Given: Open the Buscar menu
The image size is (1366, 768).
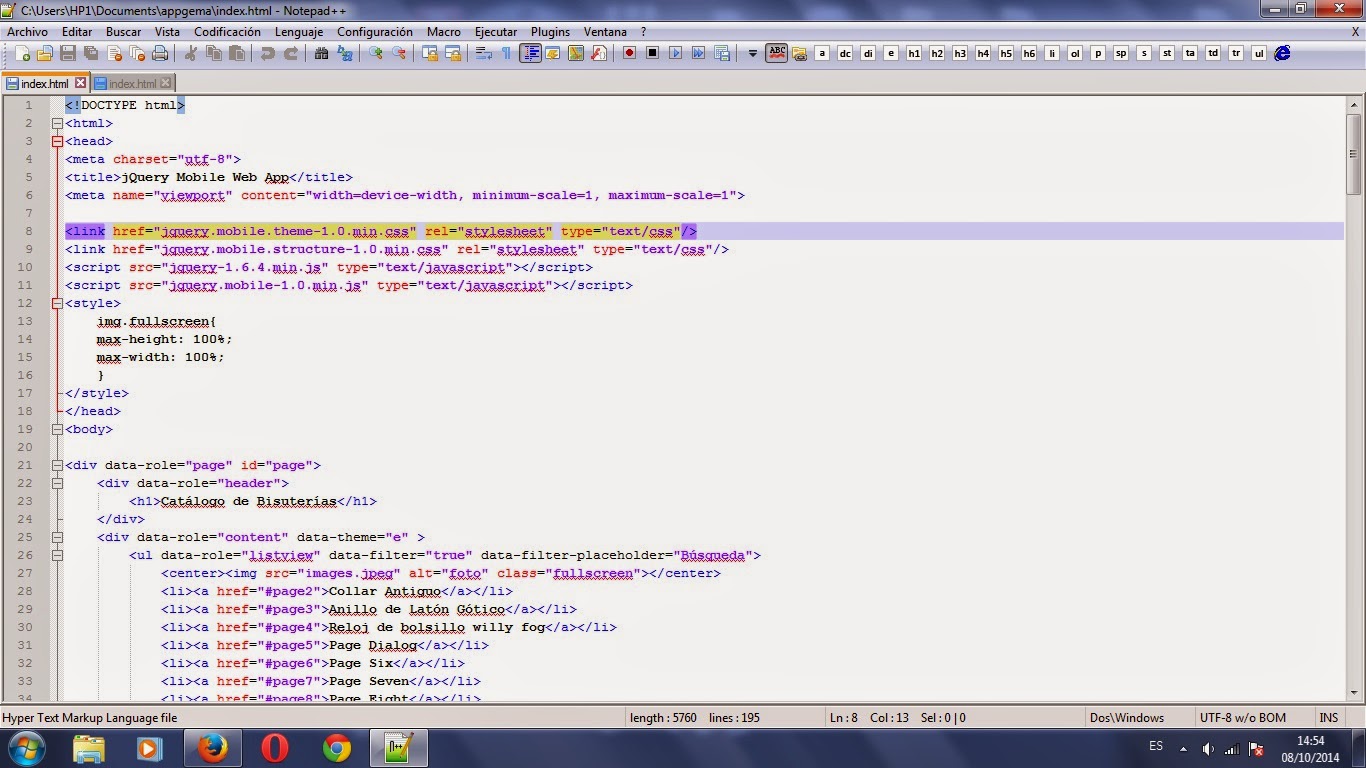Looking at the screenshot, I should pyautogui.click(x=124, y=32).
